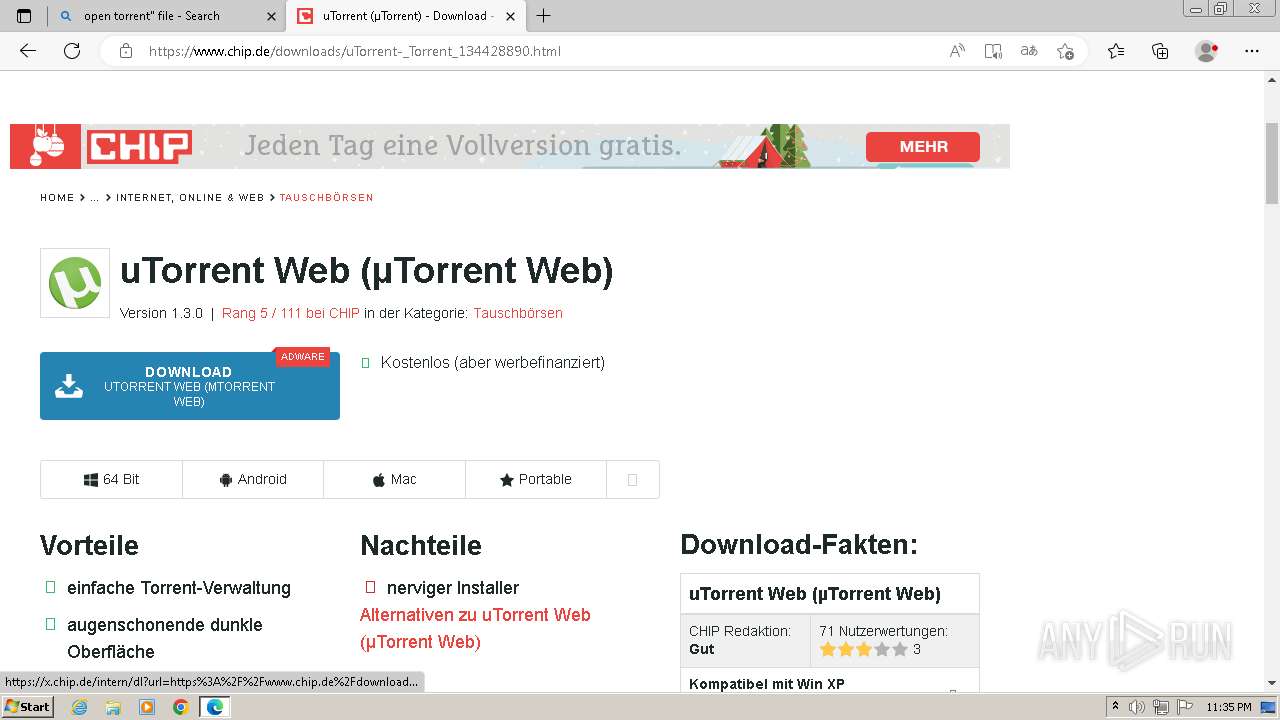This screenshot has width=1280, height=720.
Task: Open 'Alternativen zu uTorrent Web' link
Action: [475, 628]
